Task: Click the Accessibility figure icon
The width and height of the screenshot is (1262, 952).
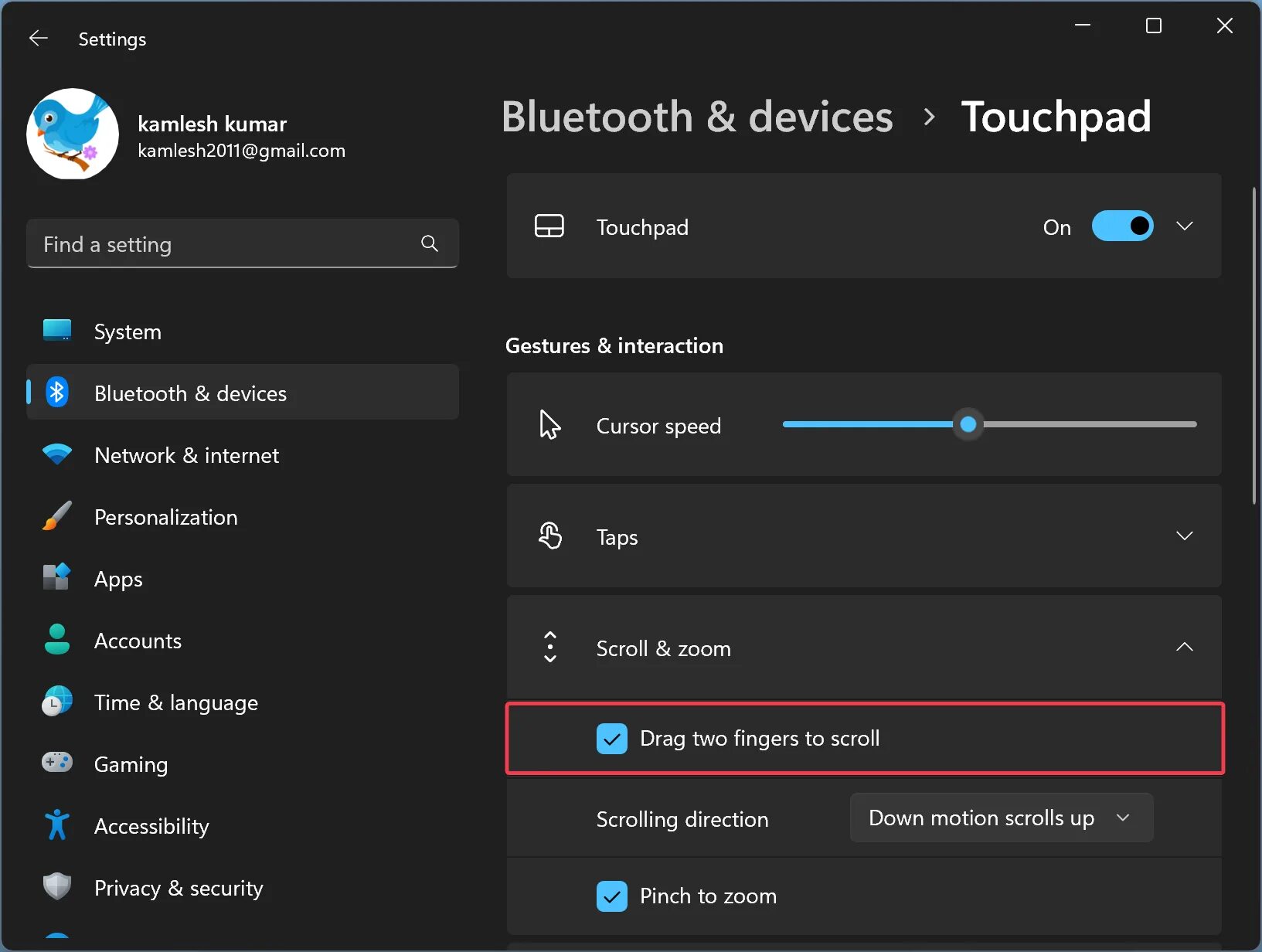Action: 57,825
